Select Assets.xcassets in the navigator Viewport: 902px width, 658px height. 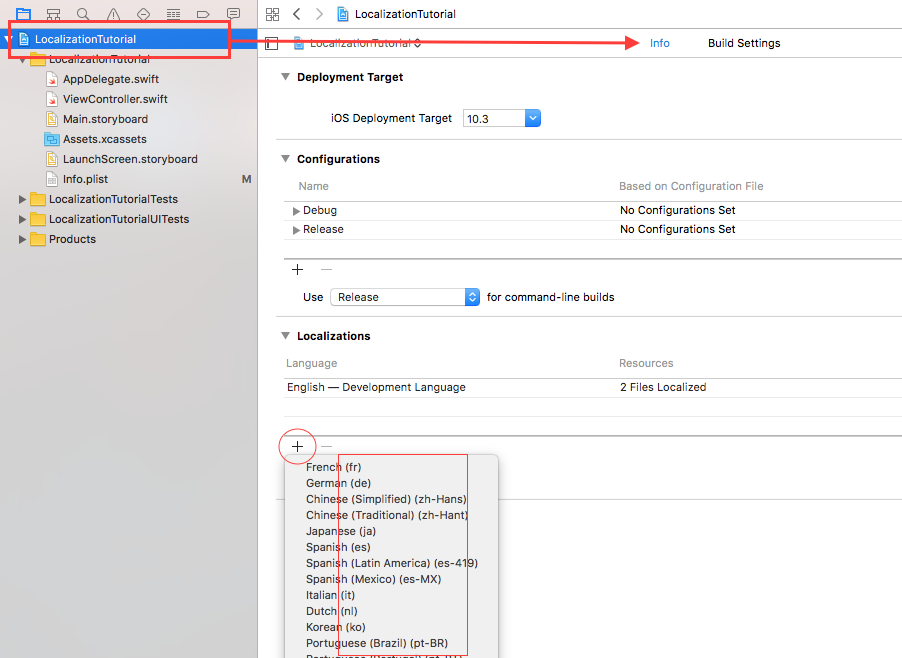pyautogui.click(x=105, y=139)
